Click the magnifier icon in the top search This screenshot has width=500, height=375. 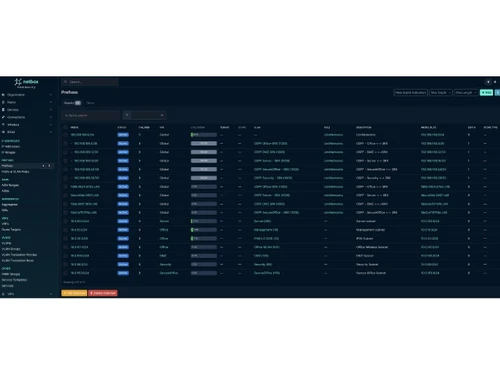pyautogui.click(x=66, y=82)
